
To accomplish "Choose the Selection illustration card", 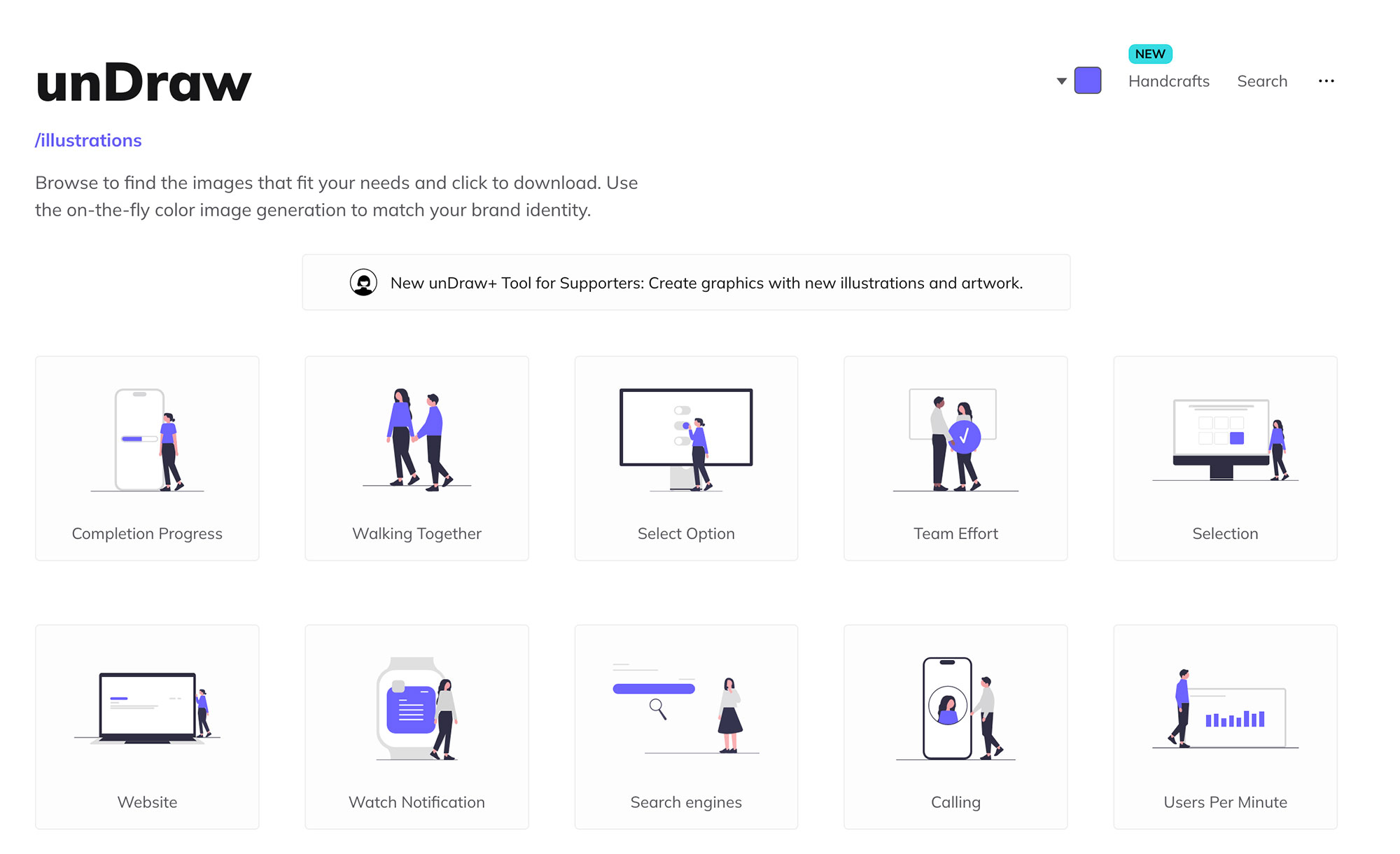I will [x=1225, y=458].
